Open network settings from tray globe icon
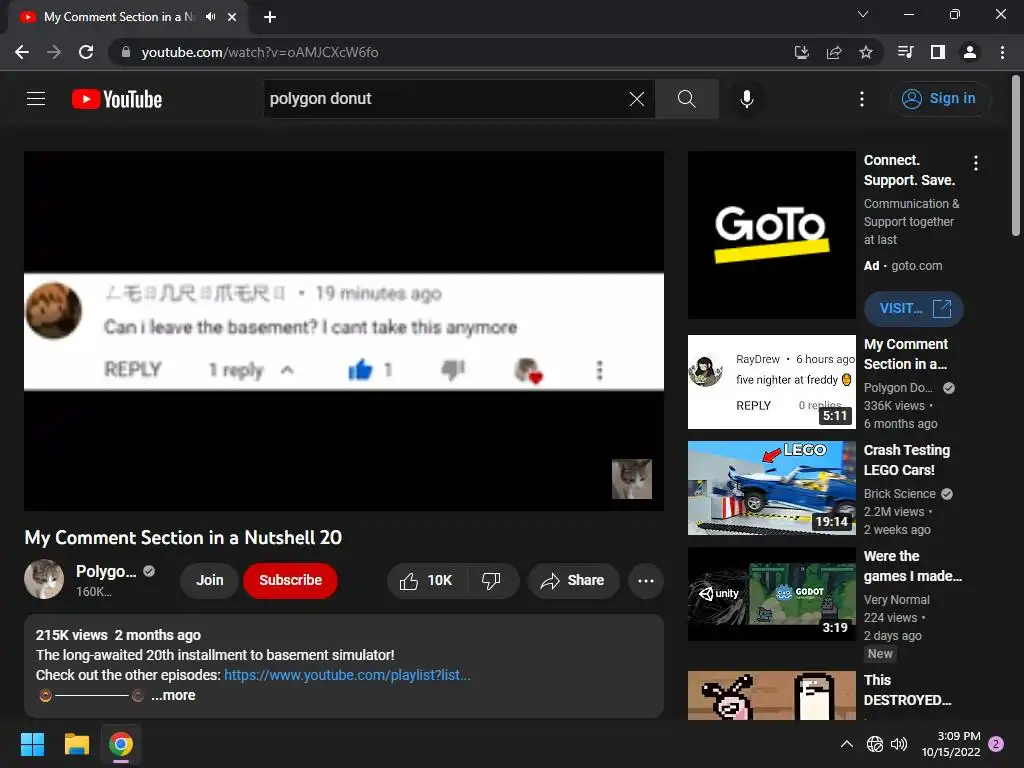This screenshot has height=768, width=1024. tap(875, 744)
